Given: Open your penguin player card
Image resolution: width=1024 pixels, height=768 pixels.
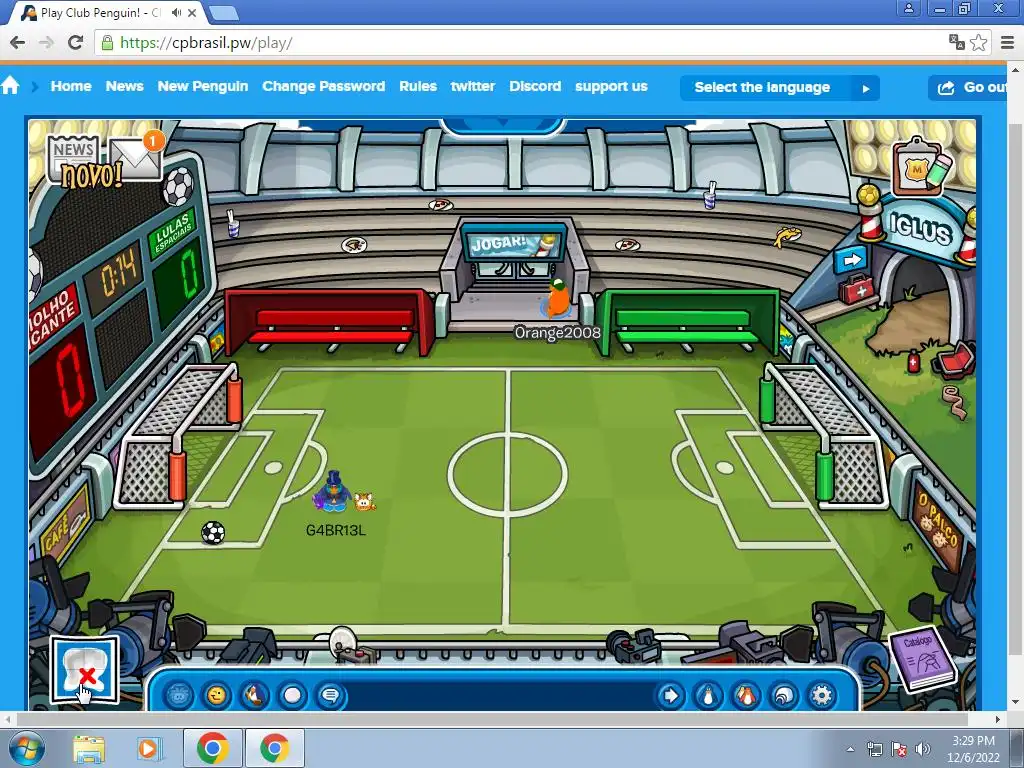Looking at the screenshot, I should point(709,696).
